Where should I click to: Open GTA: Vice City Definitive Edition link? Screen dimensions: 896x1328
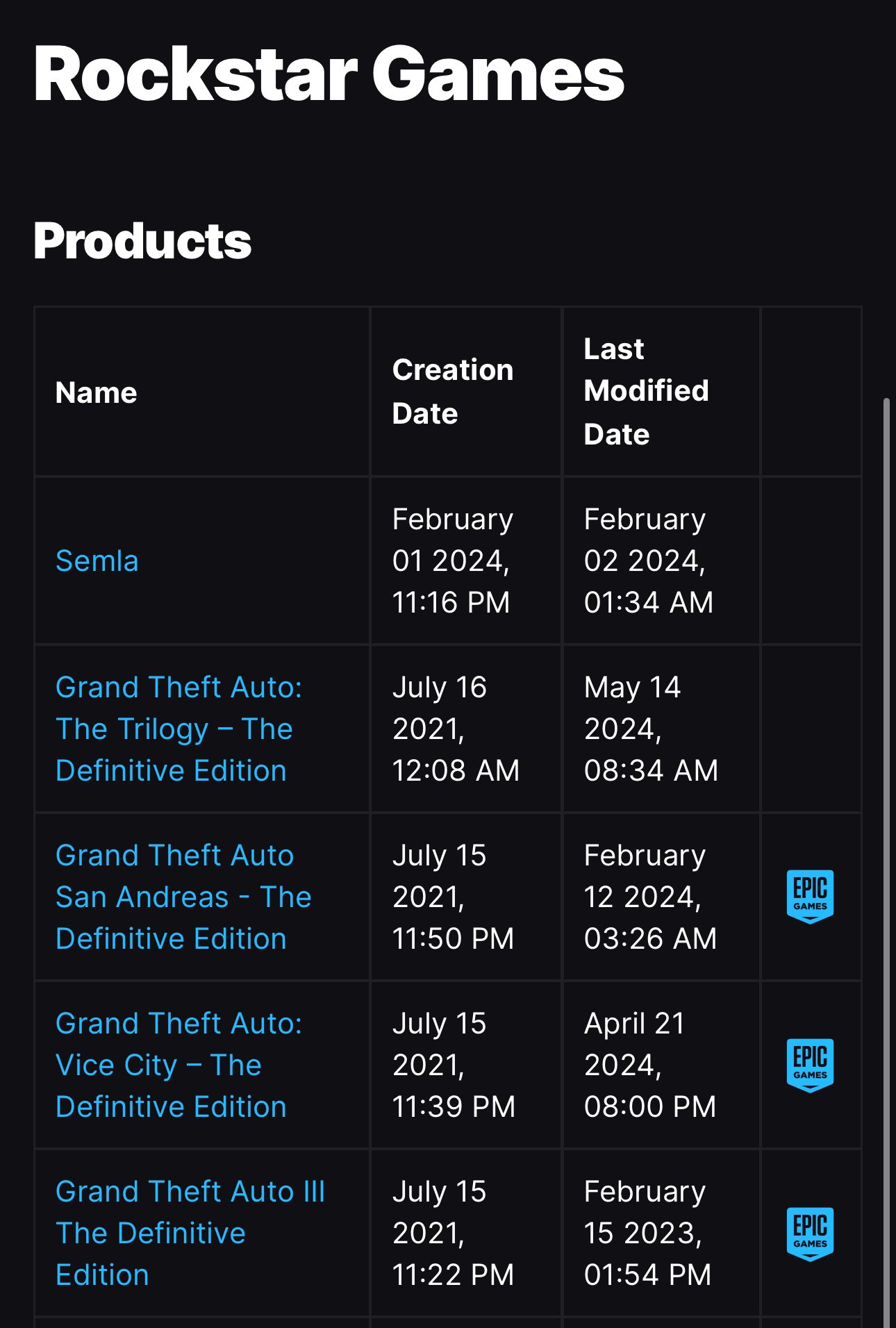click(x=179, y=1065)
